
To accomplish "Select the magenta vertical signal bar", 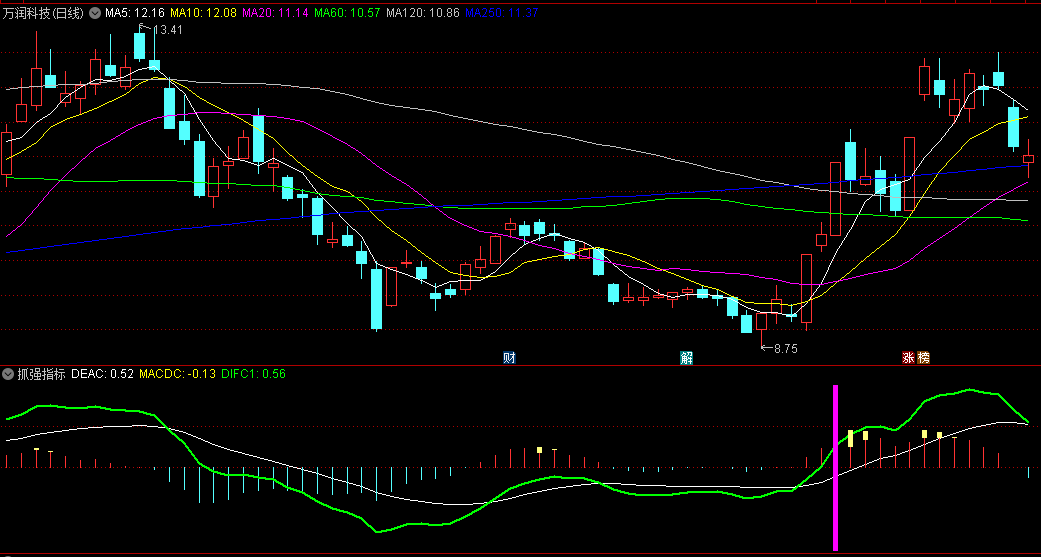I will (x=836, y=467).
